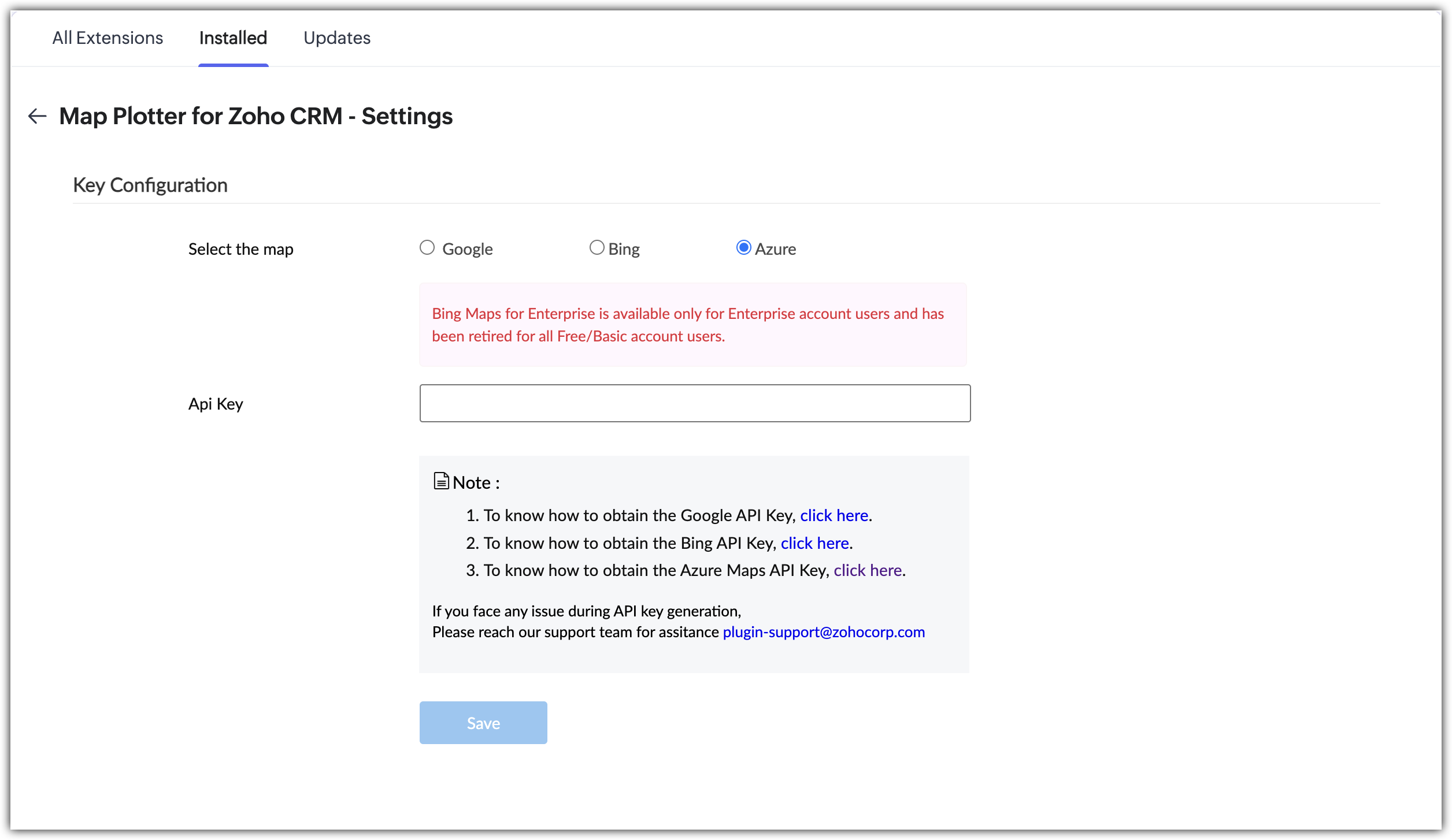Switch to the Installed tab
Screen dimensions: 1452x840
tap(233, 38)
